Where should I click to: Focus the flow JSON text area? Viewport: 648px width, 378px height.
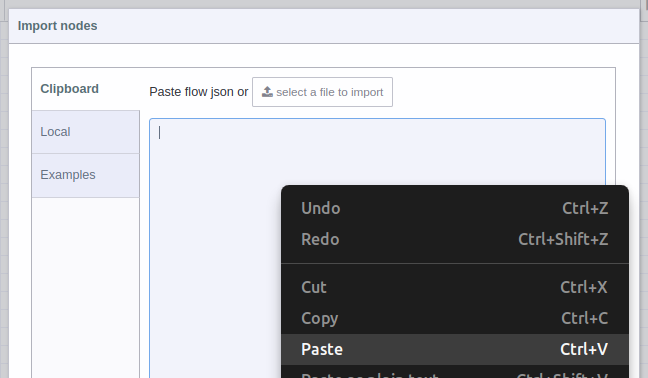pos(215,248)
